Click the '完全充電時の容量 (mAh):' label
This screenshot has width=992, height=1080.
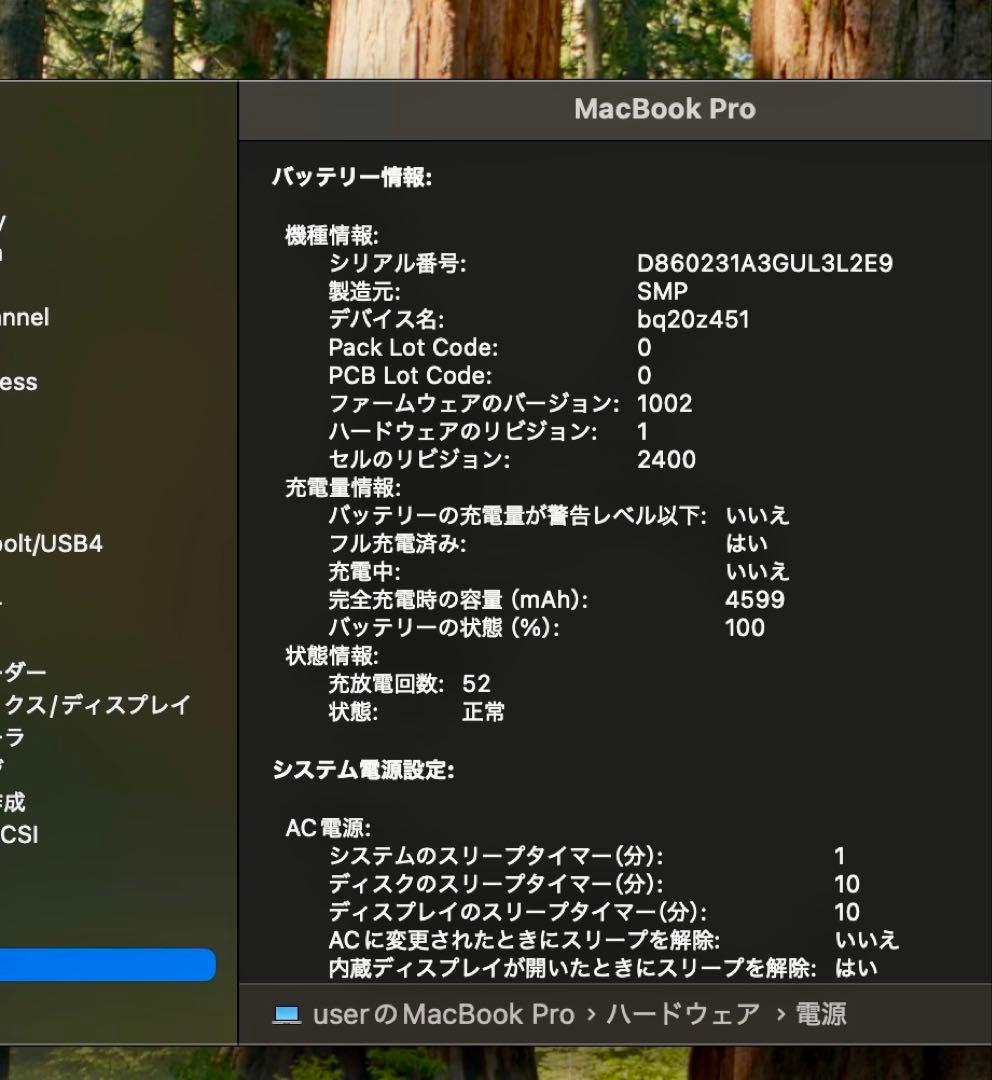click(459, 600)
